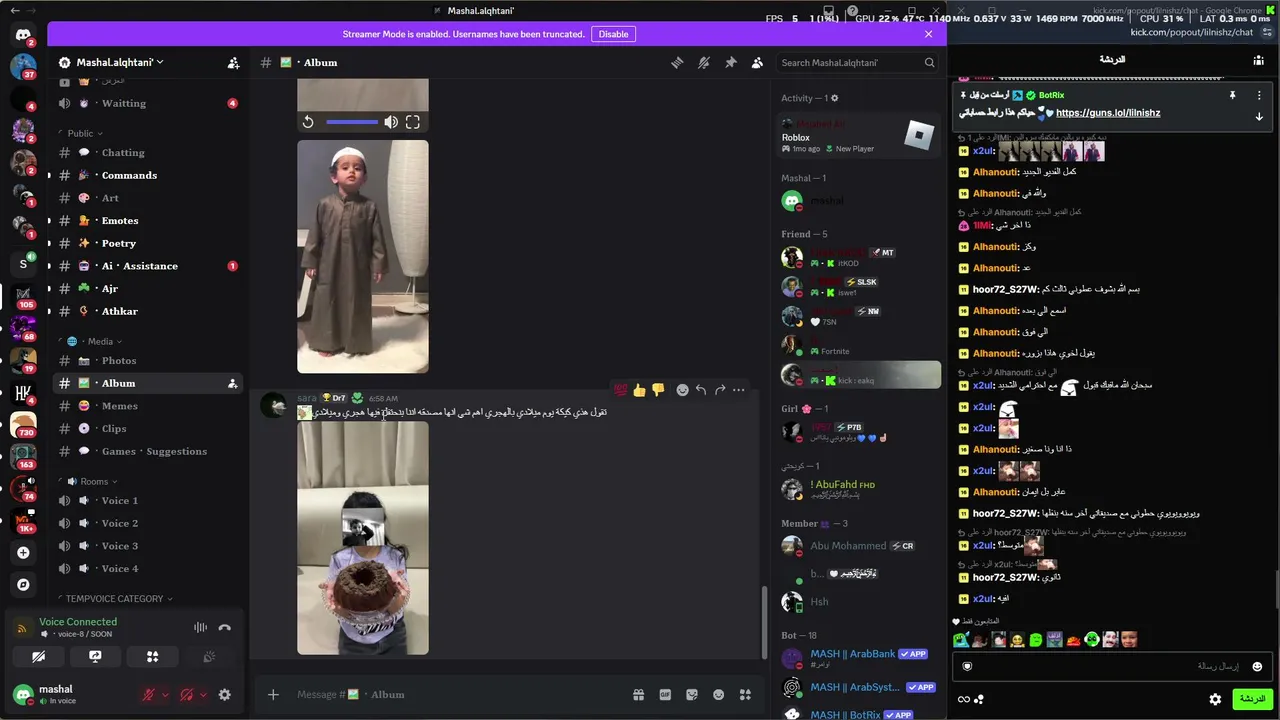The image size is (1280, 720).
Task: Open voice noise suppression waveform icon
Action: point(200,627)
